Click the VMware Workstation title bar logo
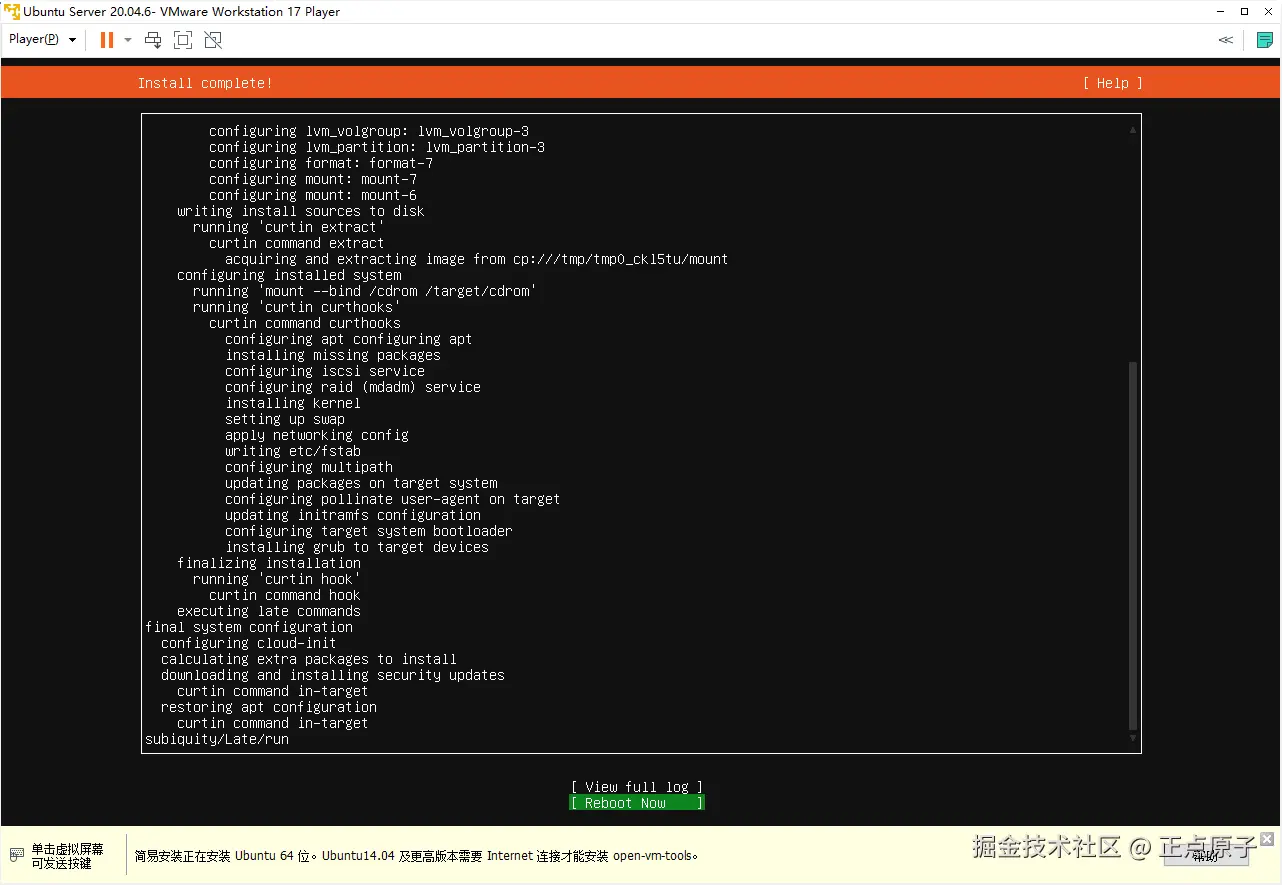The image size is (1282, 885). pyautogui.click(x=12, y=12)
